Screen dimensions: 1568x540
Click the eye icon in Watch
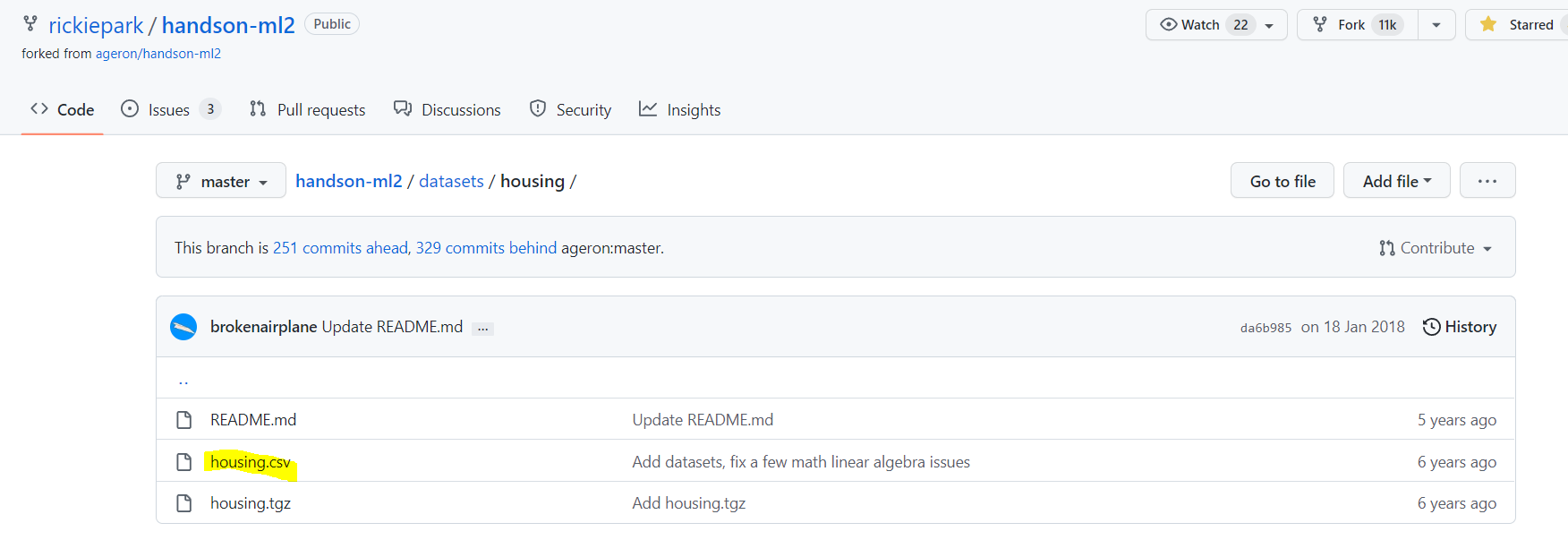[1168, 24]
